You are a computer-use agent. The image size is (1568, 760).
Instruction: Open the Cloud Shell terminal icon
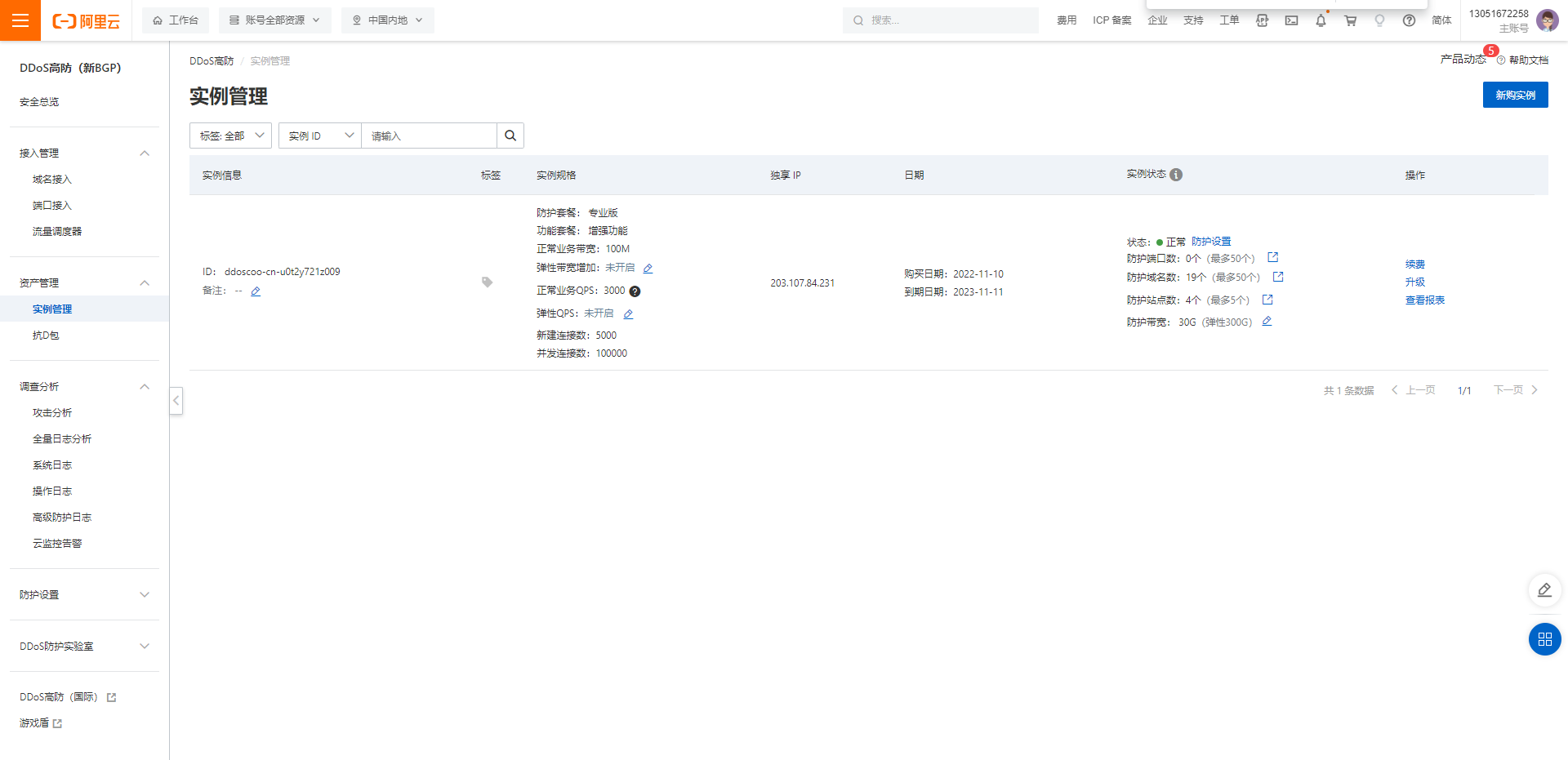point(1291,20)
